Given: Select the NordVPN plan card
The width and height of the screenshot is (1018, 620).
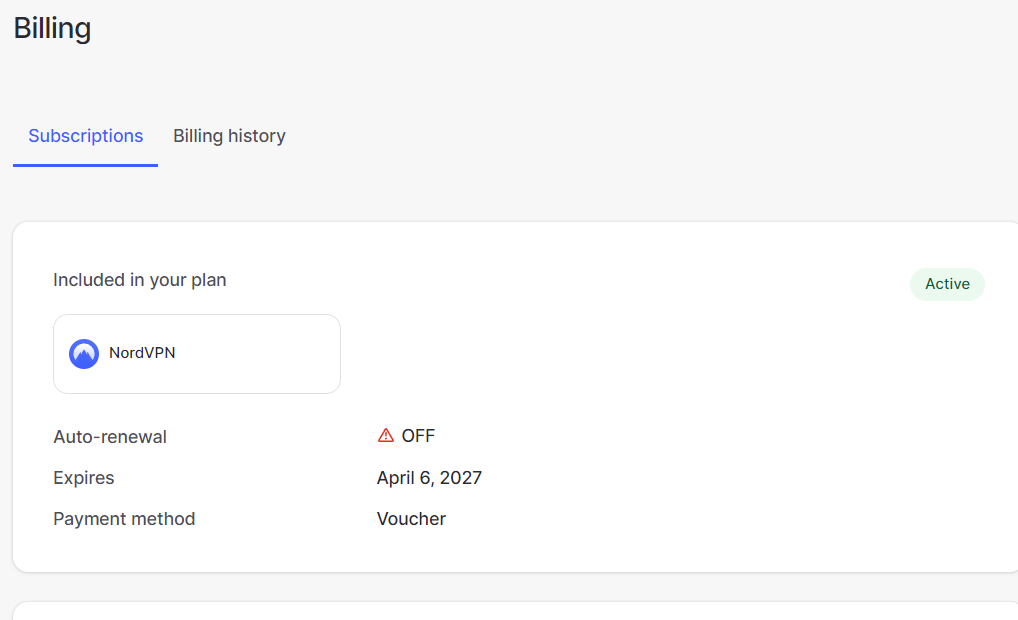Looking at the screenshot, I should tap(197, 354).
